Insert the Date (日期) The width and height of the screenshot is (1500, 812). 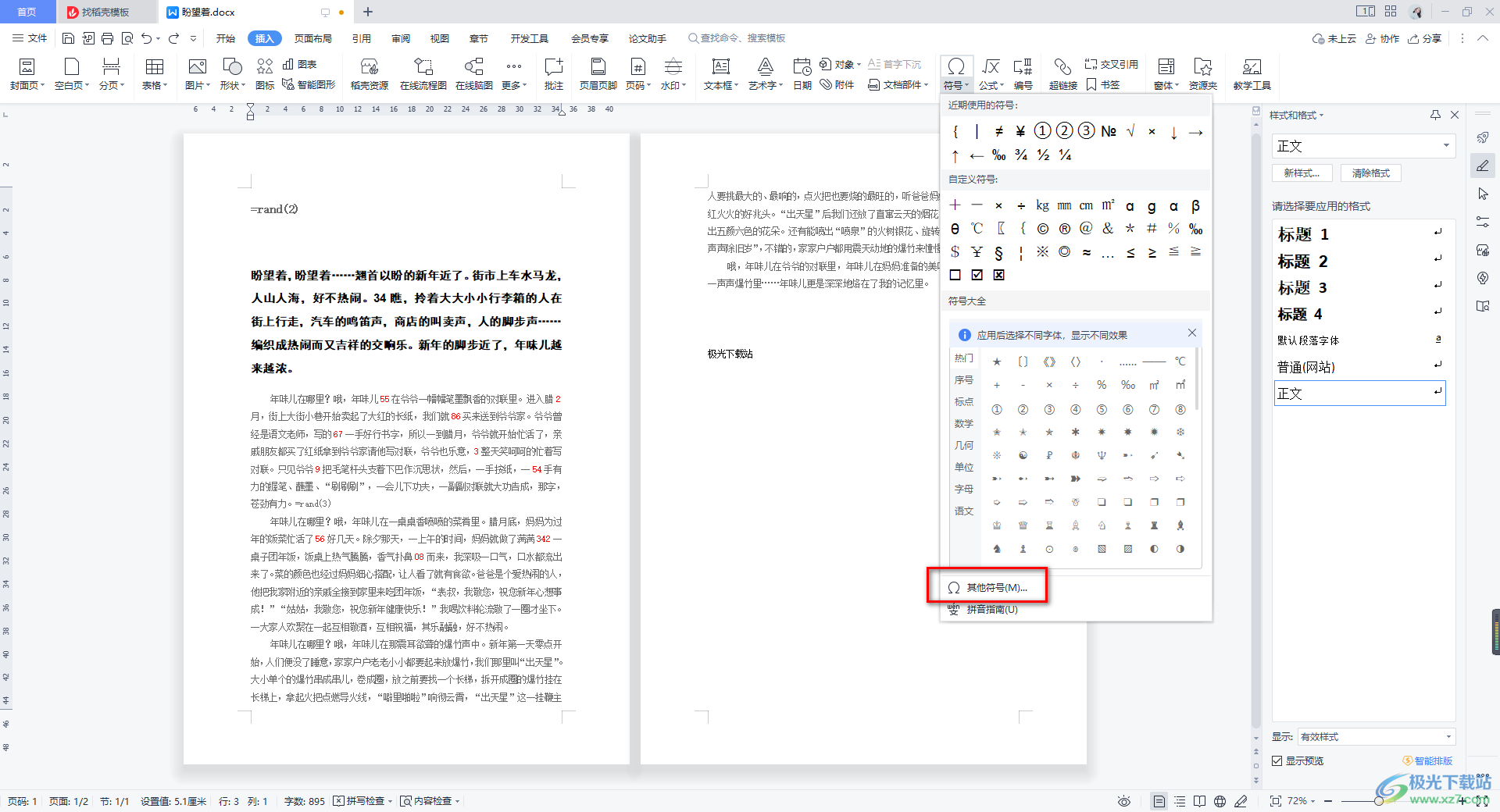click(802, 73)
